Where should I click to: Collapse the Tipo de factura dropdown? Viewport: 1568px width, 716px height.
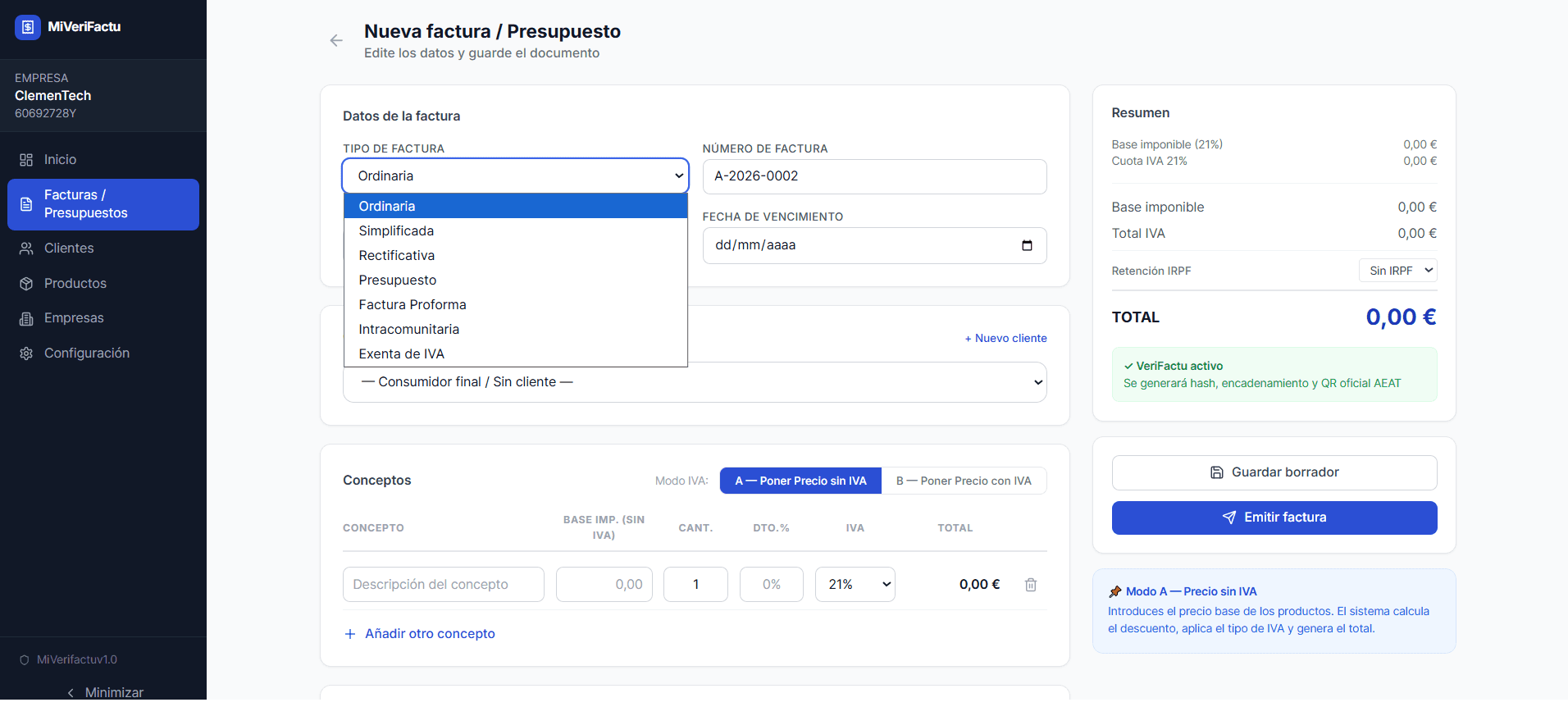(515, 176)
